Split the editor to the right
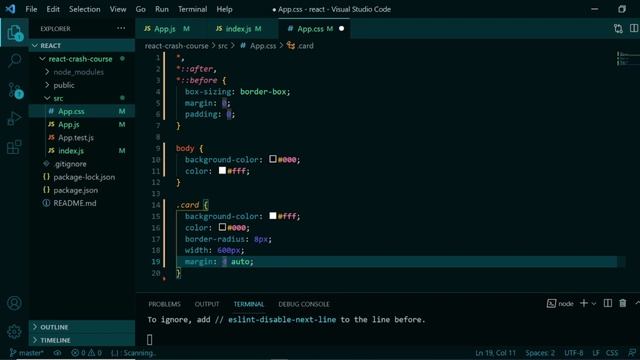 pos(634,28)
